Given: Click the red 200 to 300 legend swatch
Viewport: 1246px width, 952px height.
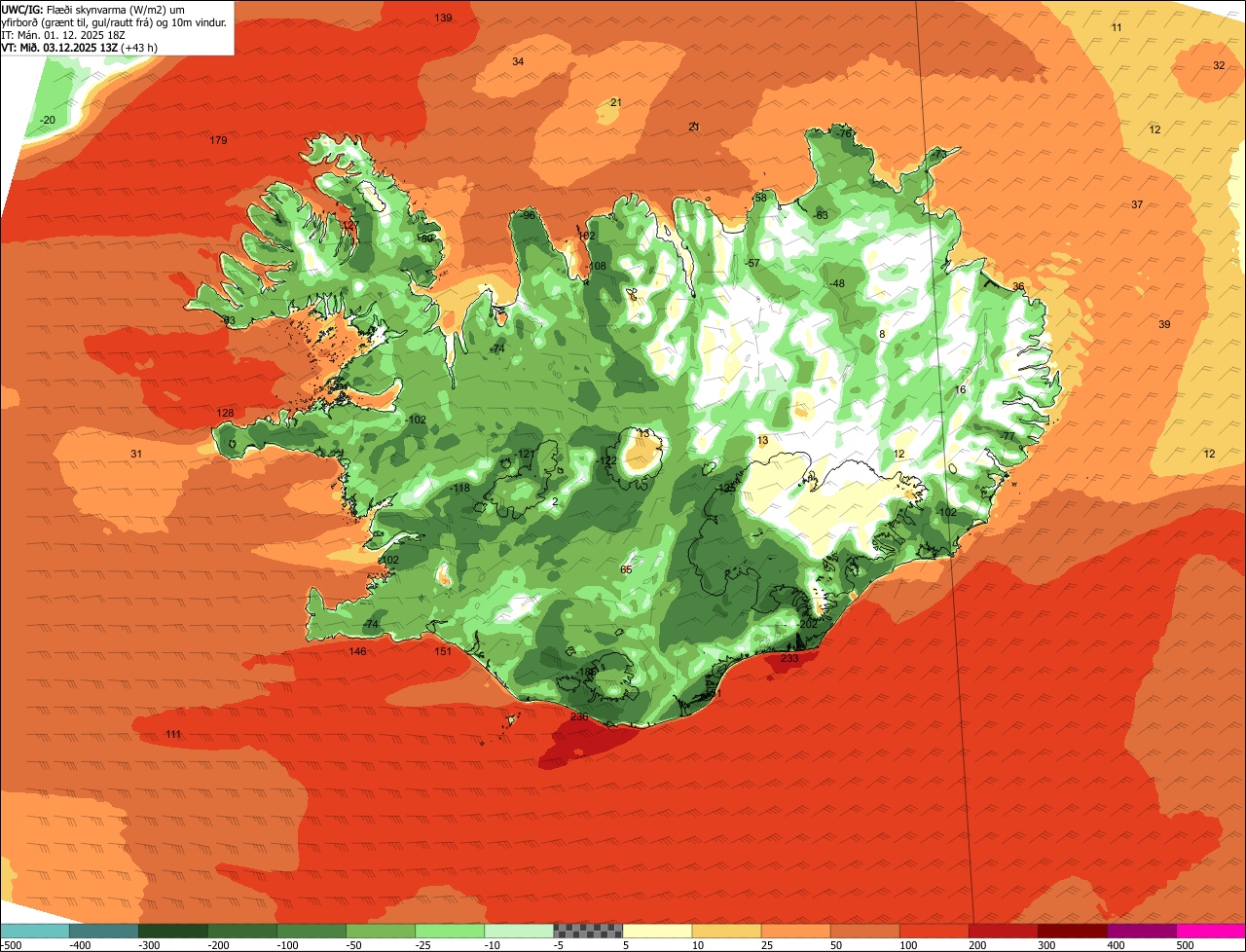Looking at the screenshot, I should [1003, 931].
